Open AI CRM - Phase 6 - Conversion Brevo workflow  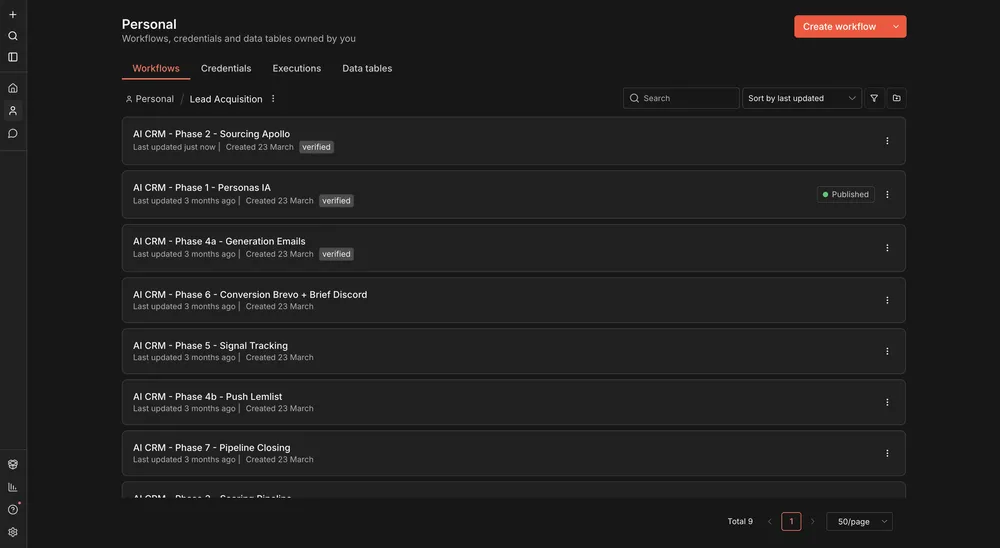tap(513, 300)
